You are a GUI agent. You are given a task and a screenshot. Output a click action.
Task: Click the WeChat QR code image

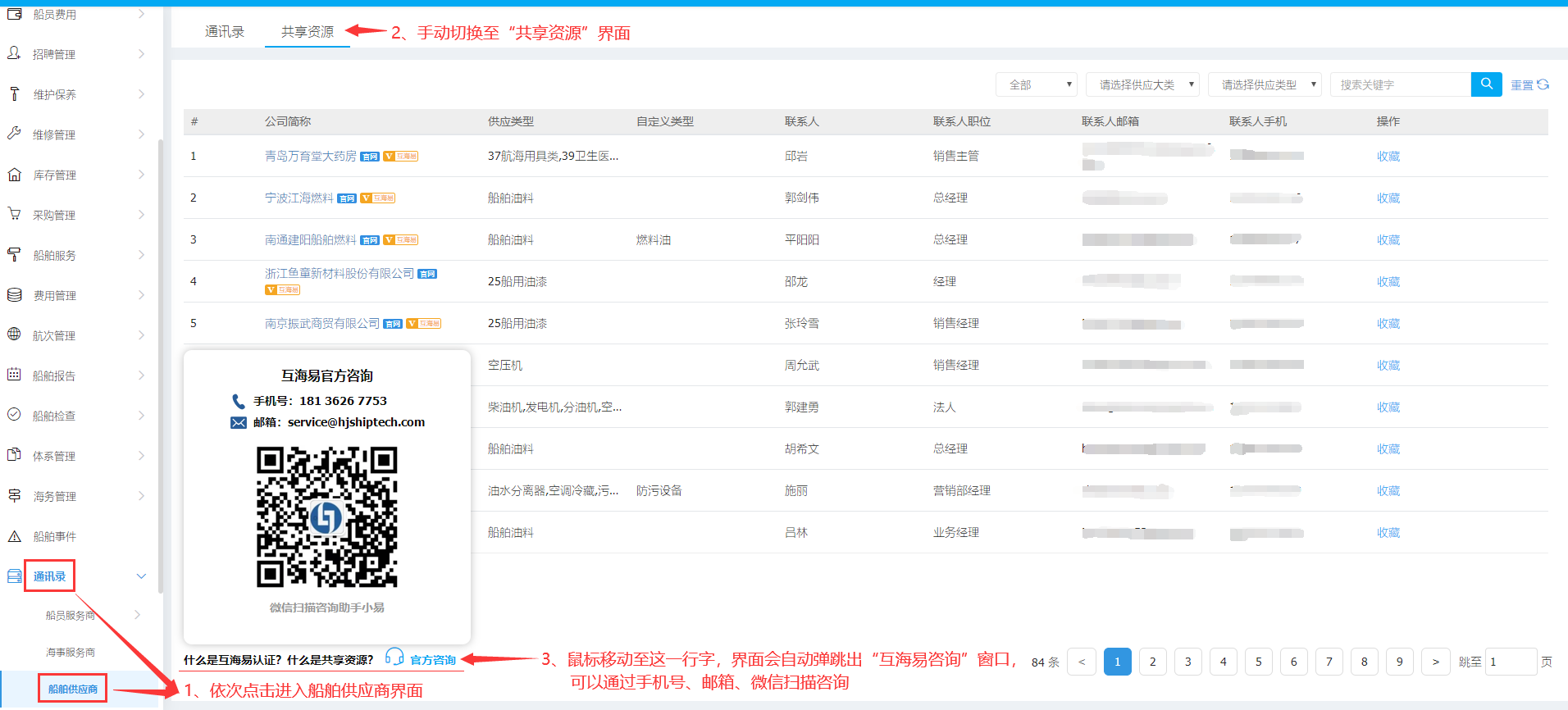(x=327, y=517)
